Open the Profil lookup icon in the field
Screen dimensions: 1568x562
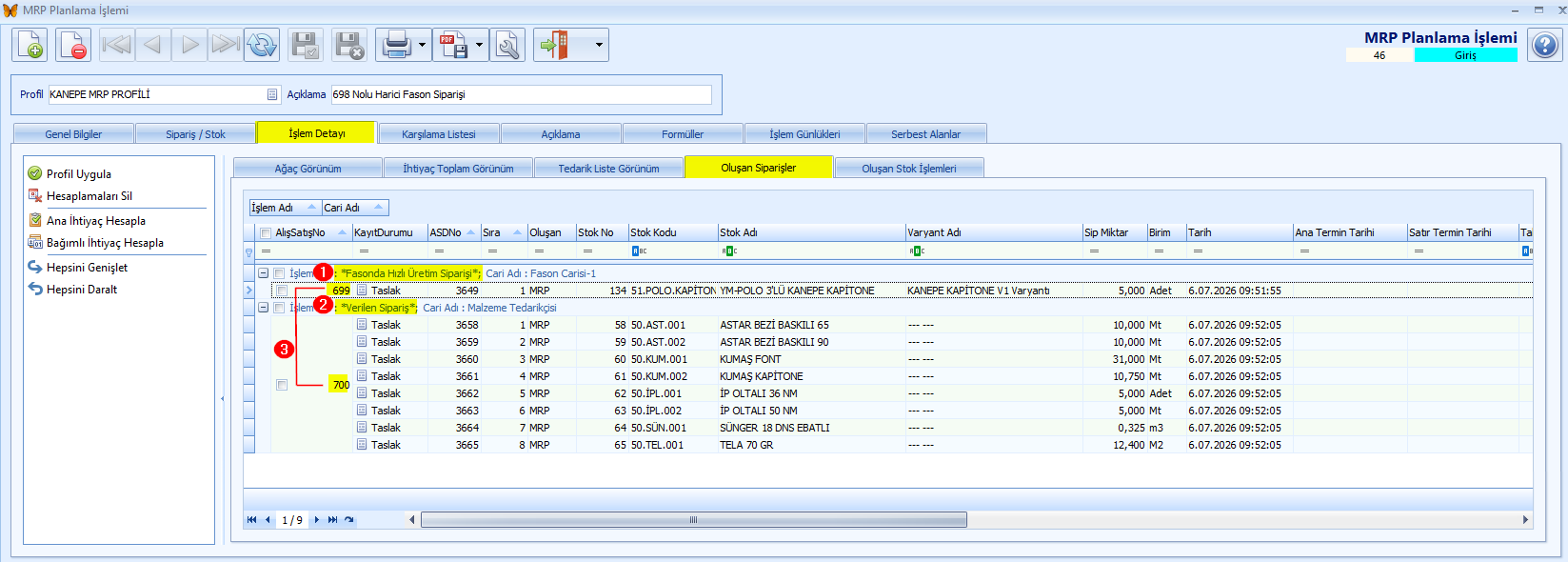[272, 94]
